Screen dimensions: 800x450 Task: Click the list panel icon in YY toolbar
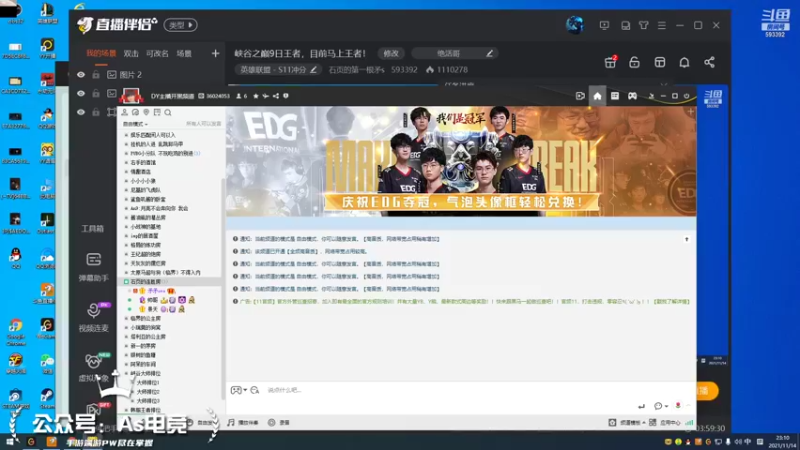[615, 96]
